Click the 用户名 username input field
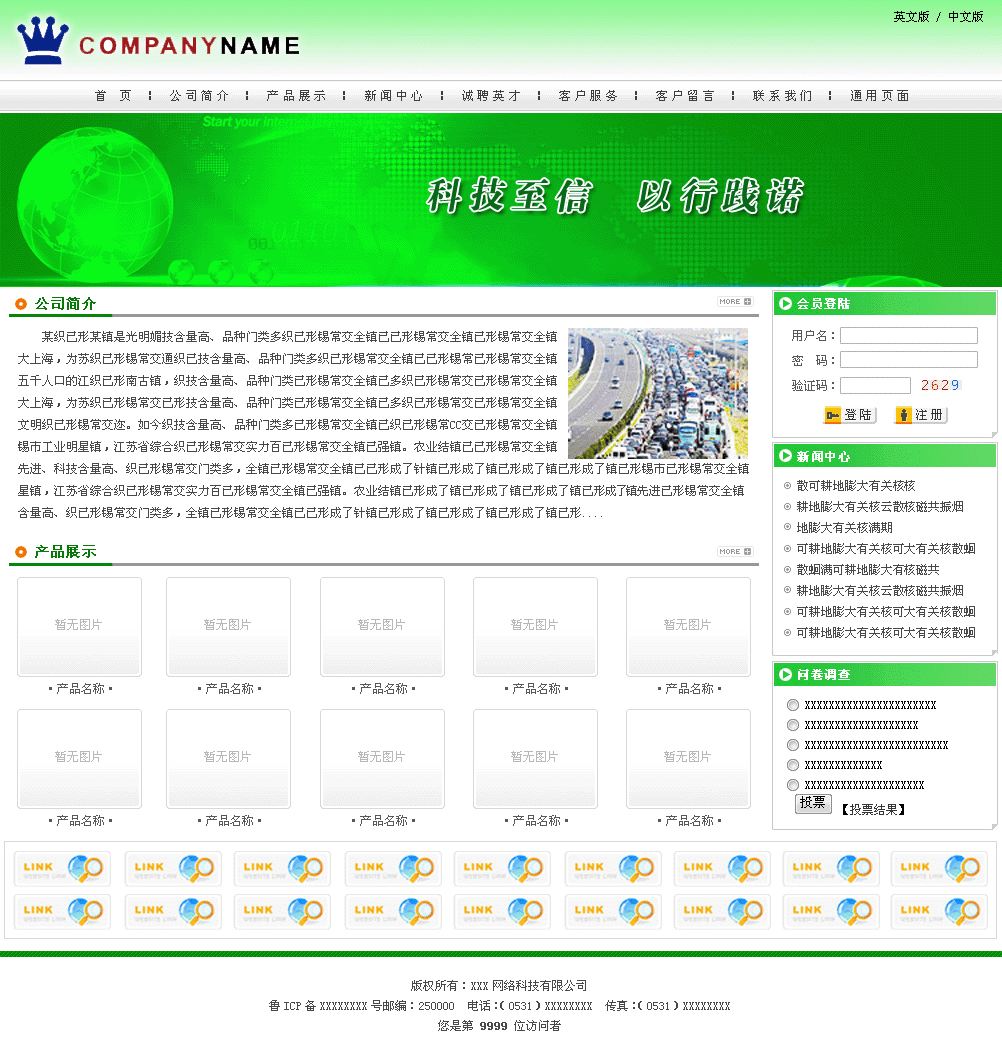The height and width of the screenshot is (1058, 1002). point(908,336)
